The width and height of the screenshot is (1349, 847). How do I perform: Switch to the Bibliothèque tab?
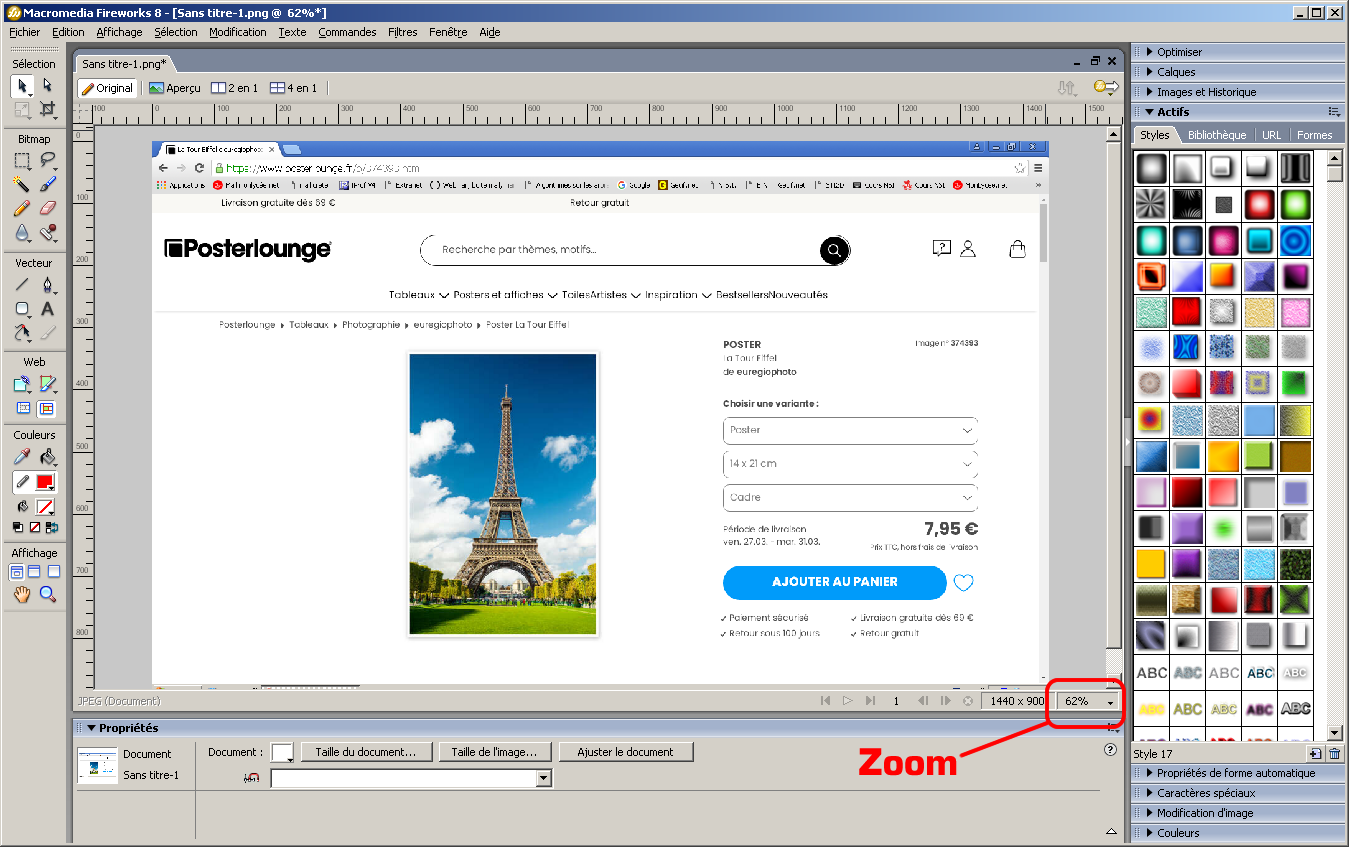1217,135
